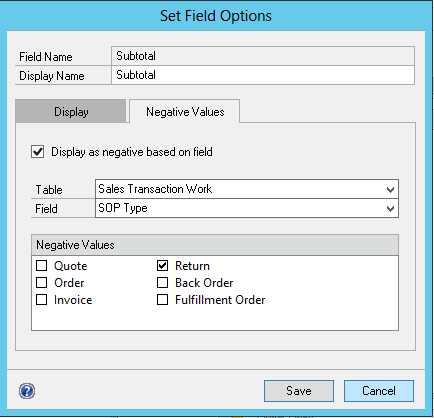434x418 pixels.
Task: Expand the Table dropdown arrow
Action: (x=390, y=190)
